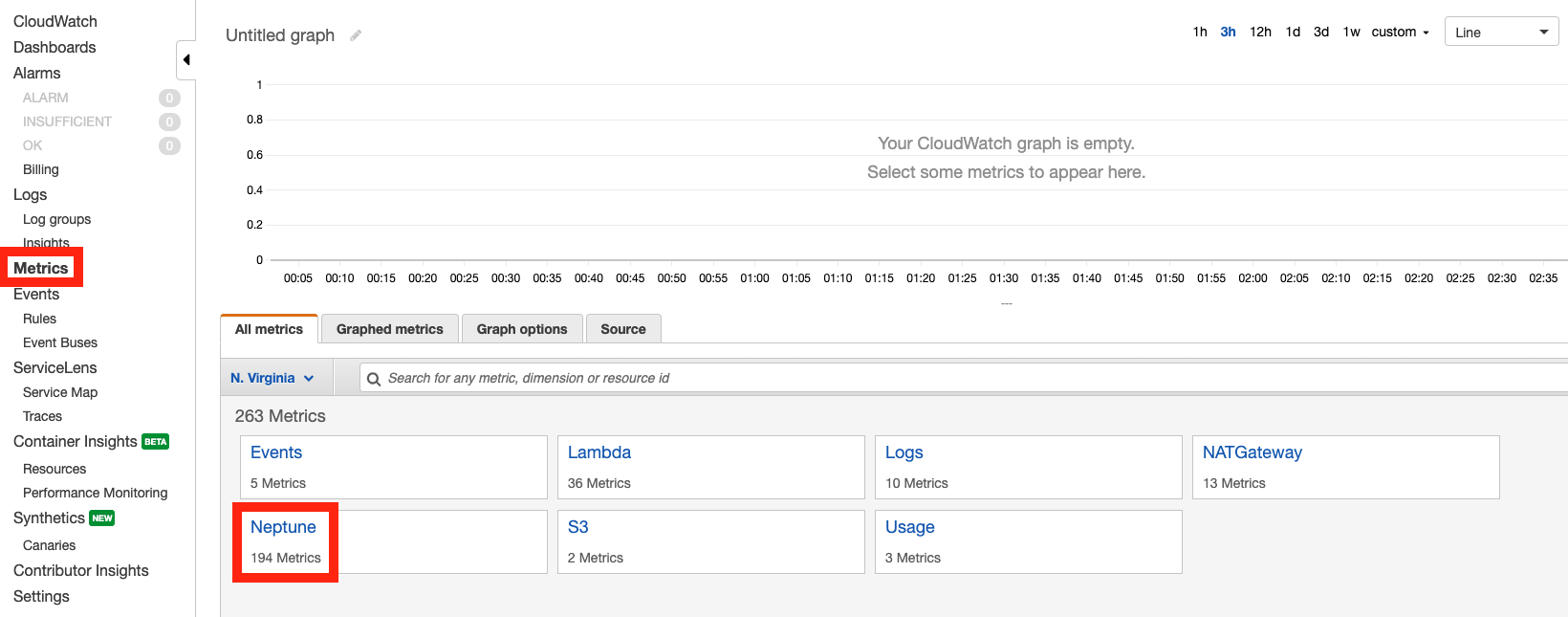Image resolution: width=1568 pixels, height=617 pixels.
Task: Click the BETA badge next to Container Insights
Action: [156, 442]
